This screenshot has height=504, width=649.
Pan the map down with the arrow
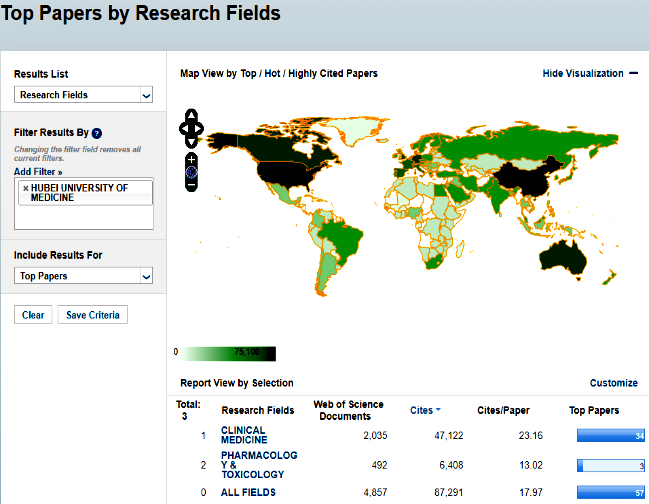tap(191, 143)
